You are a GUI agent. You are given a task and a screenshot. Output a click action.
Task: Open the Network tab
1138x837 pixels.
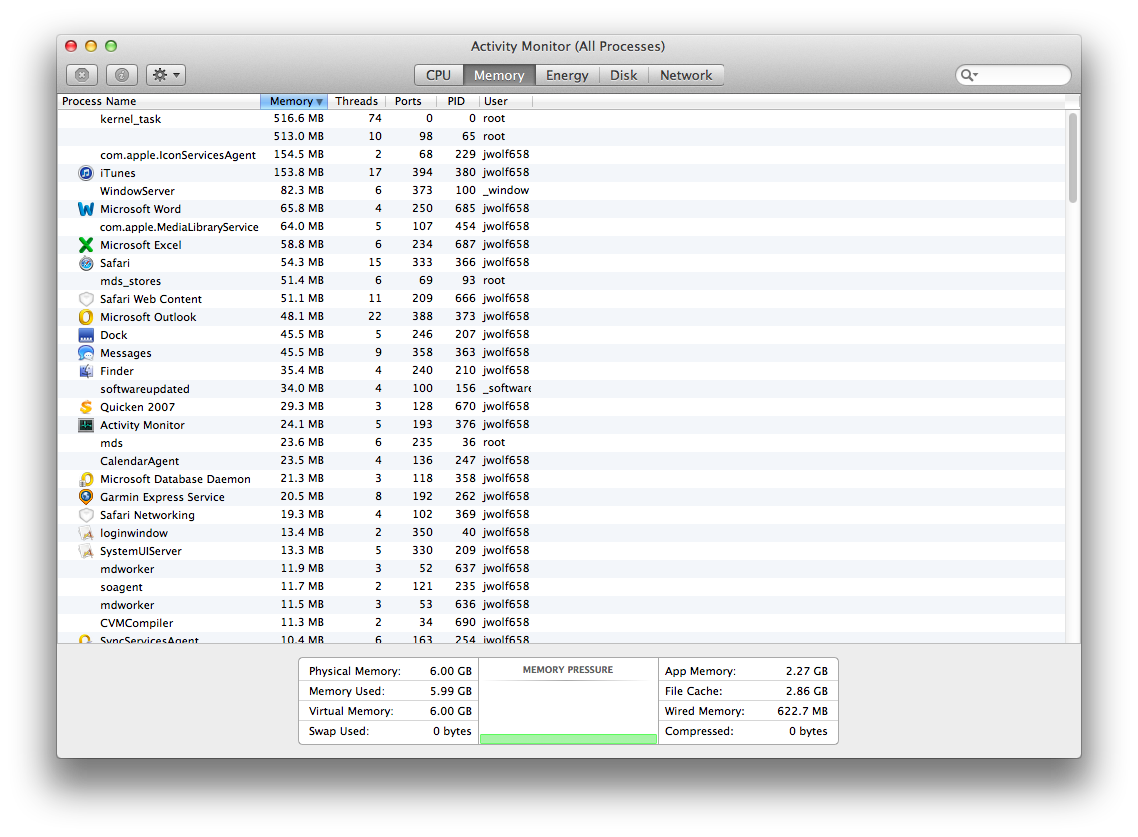pyautogui.click(x=686, y=75)
